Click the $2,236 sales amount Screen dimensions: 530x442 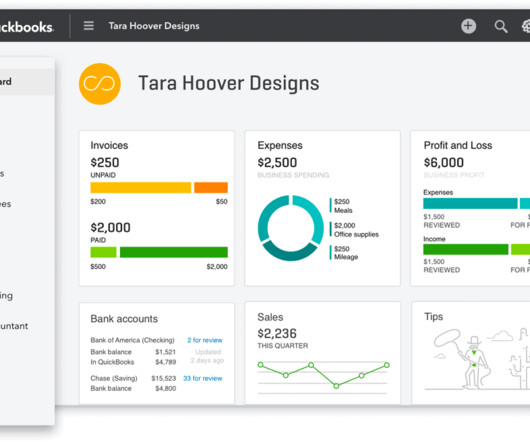pos(277,334)
